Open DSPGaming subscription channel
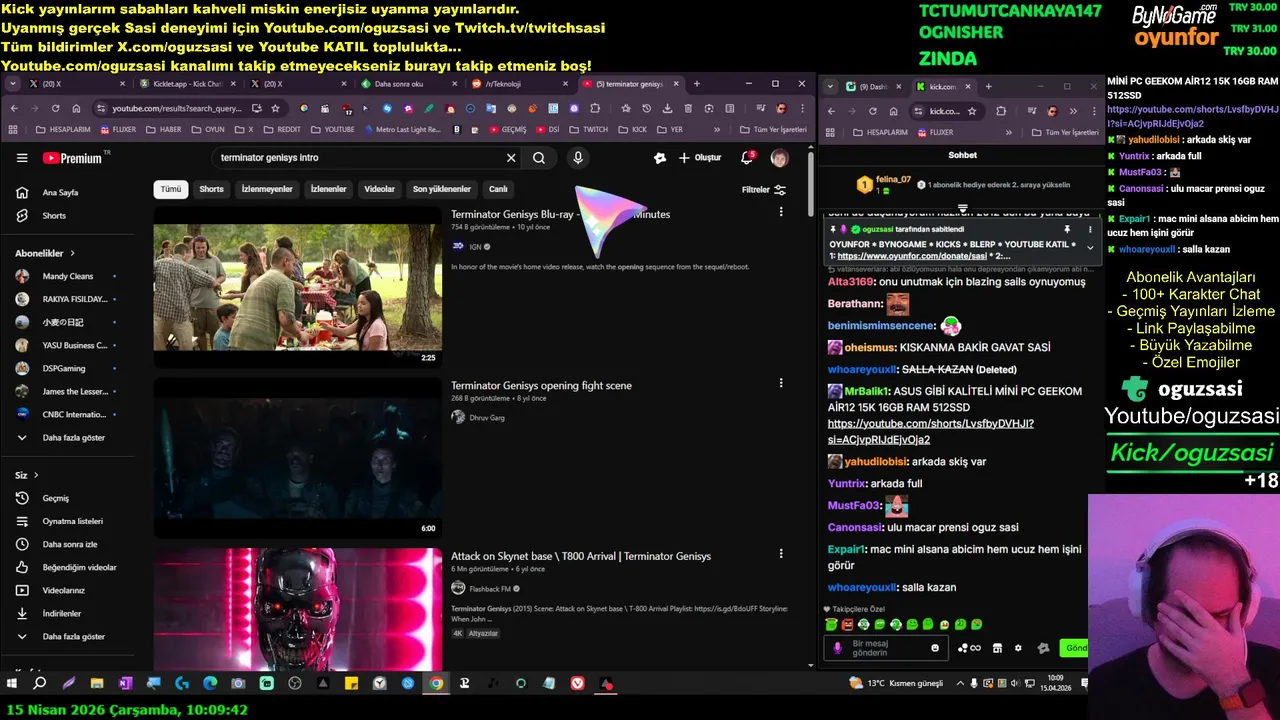The height and width of the screenshot is (720, 1280). pyautogui.click(x=65, y=368)
